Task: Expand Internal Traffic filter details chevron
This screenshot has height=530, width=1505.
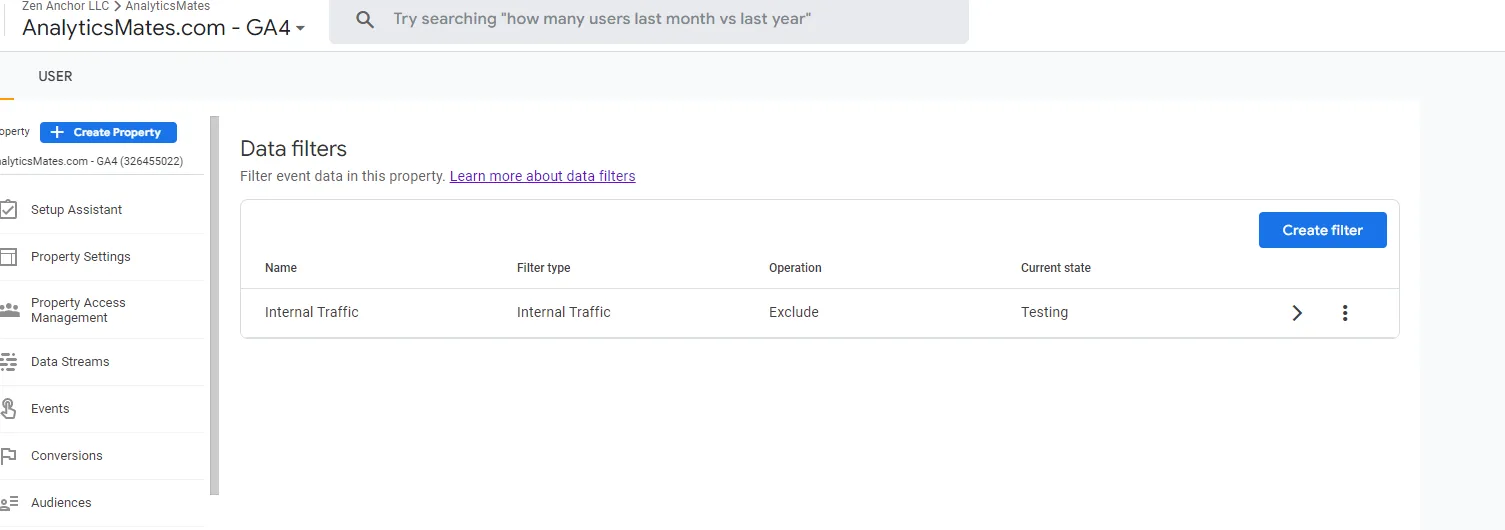Action: [1297, 313]
